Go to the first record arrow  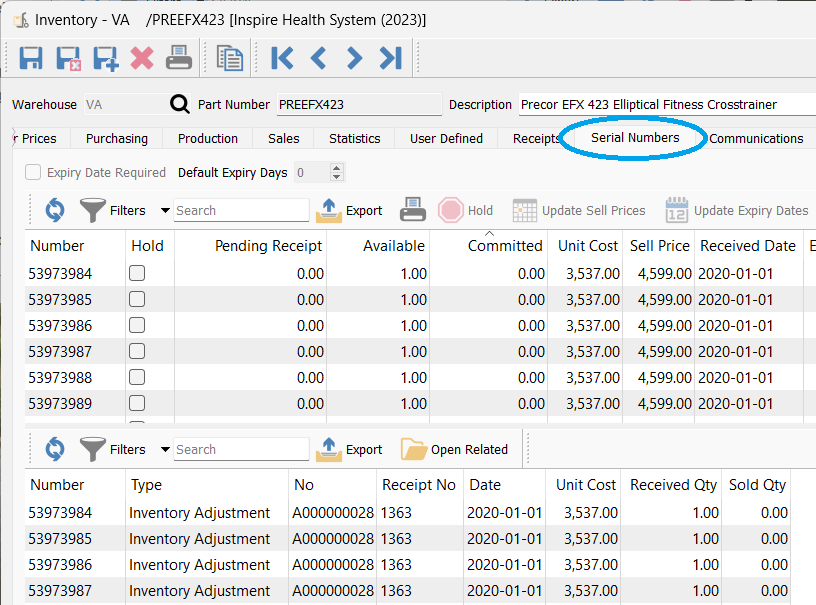pyautogui.click(x=282, y=58)
